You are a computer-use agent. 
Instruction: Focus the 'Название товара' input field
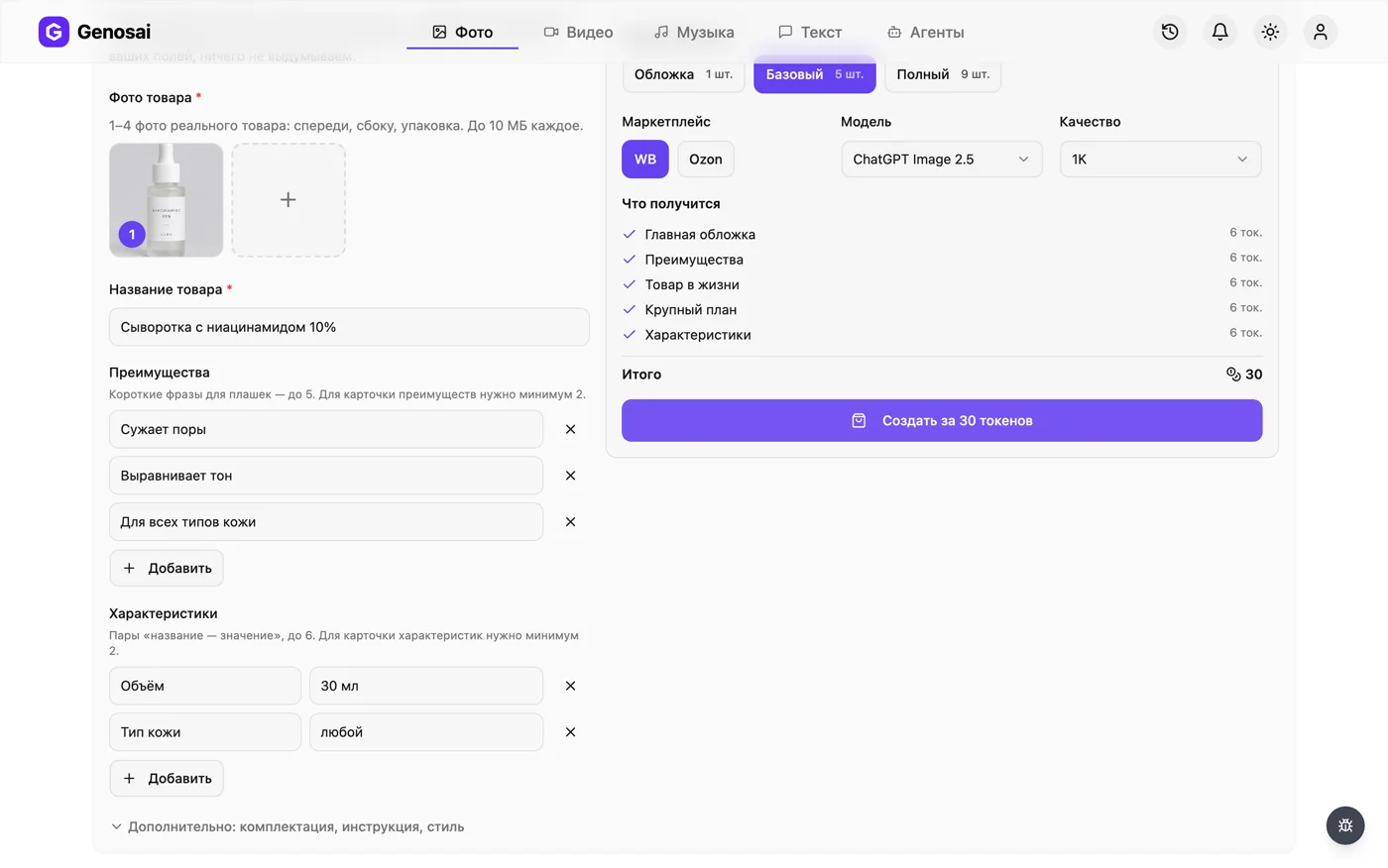[349, 327]
